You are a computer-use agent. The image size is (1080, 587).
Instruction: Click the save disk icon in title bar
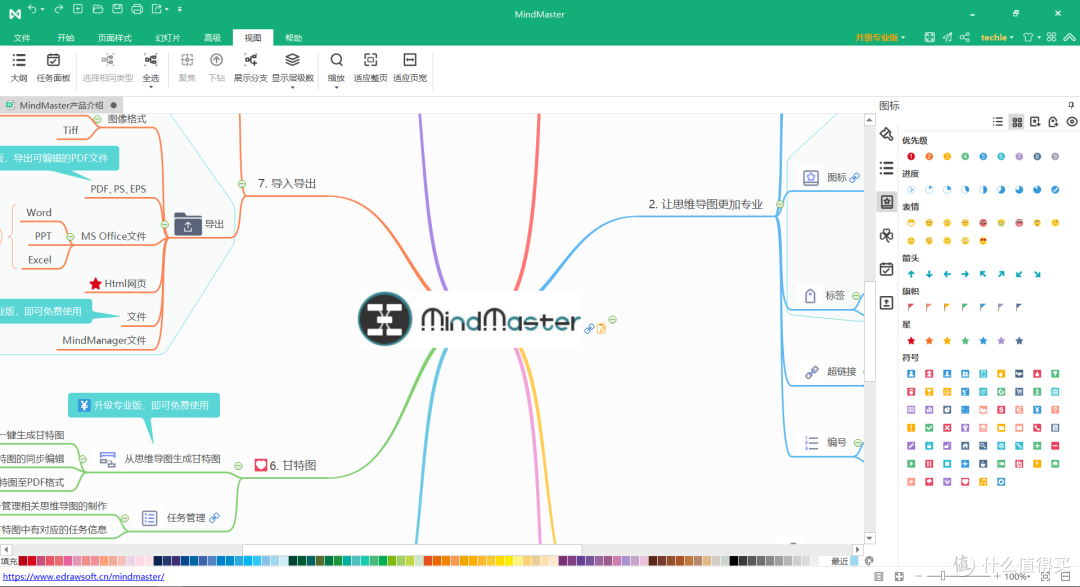click(x=118, y=9)
